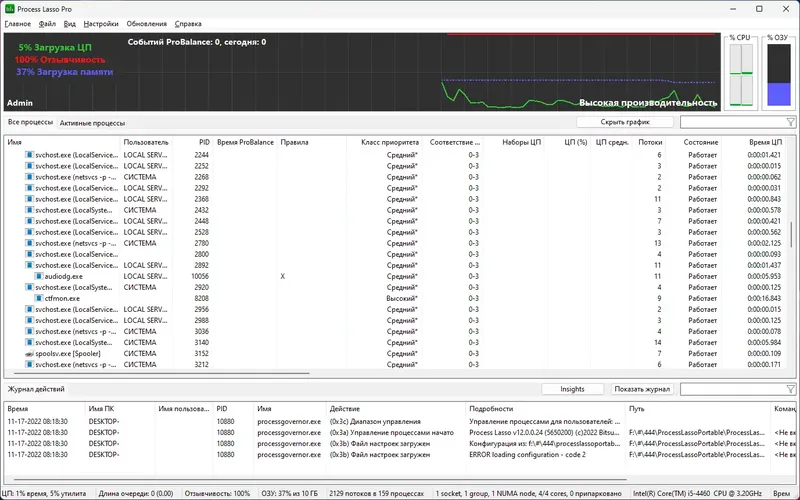Click the Показать журнал button
800x500 pixels.
point(642,389)
